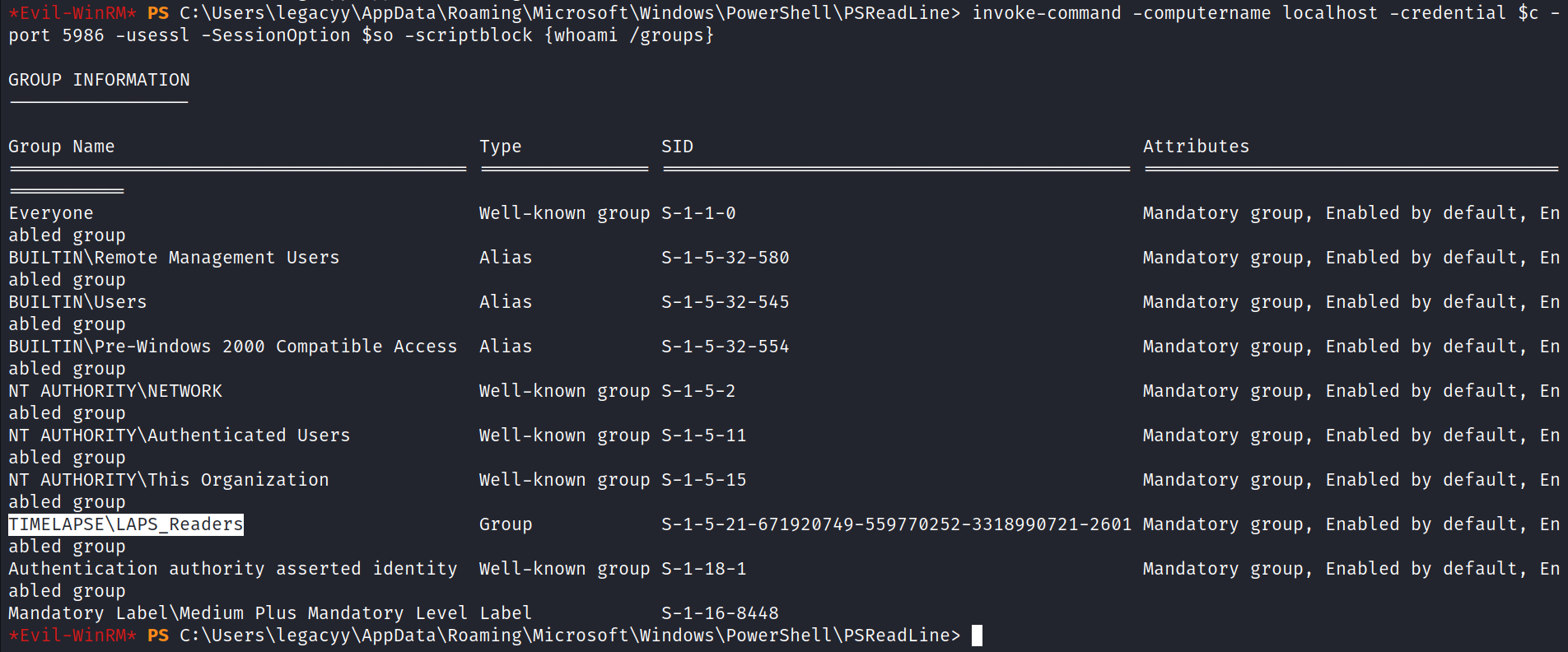
Task: Click the highlighted TIMELAPSE\LAPS_Readers group name
Action: click(x=126, y=524)
